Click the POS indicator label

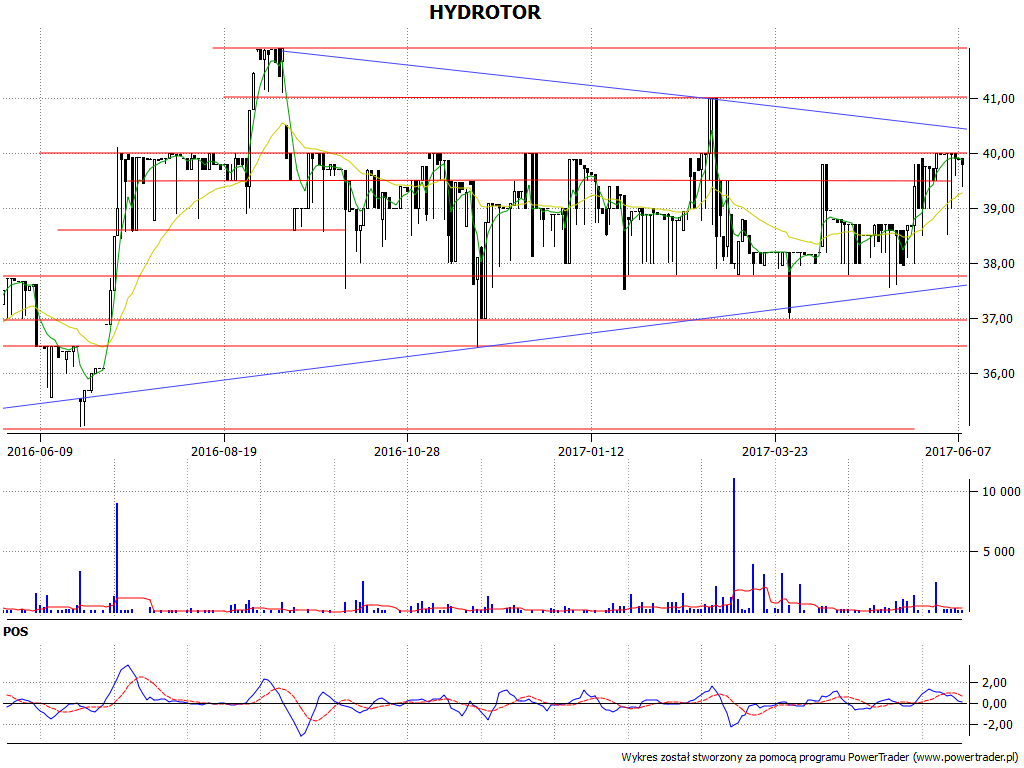[16, 632]
